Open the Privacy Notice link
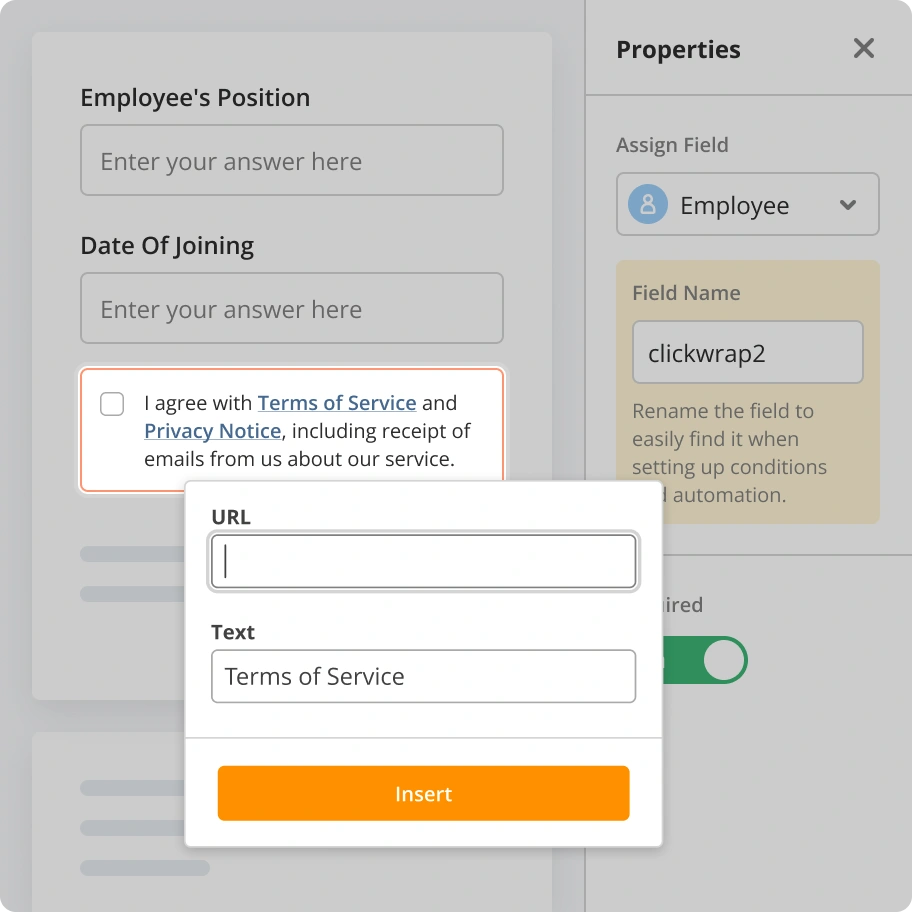 point(212,431)
